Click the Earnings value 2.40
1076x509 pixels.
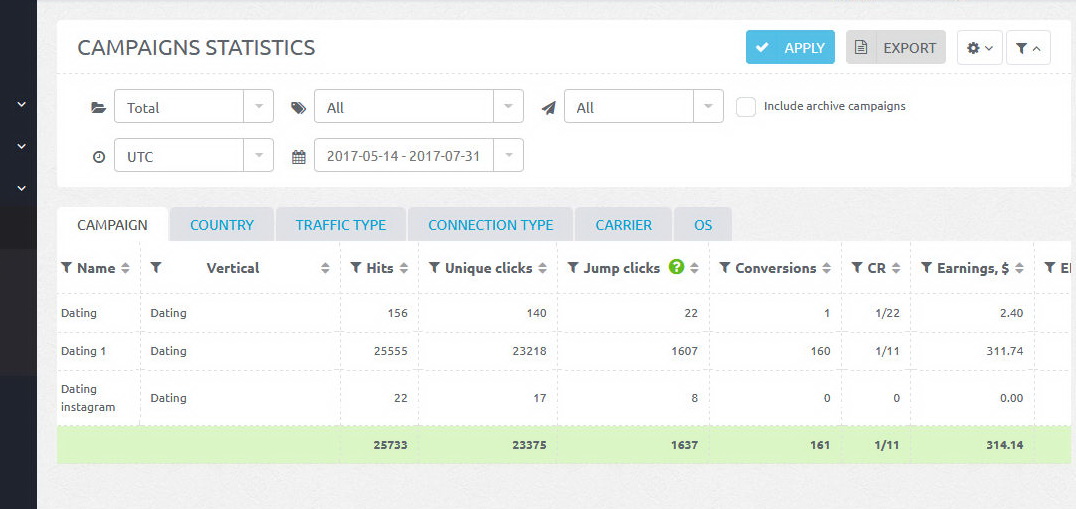click(1011, 313)
